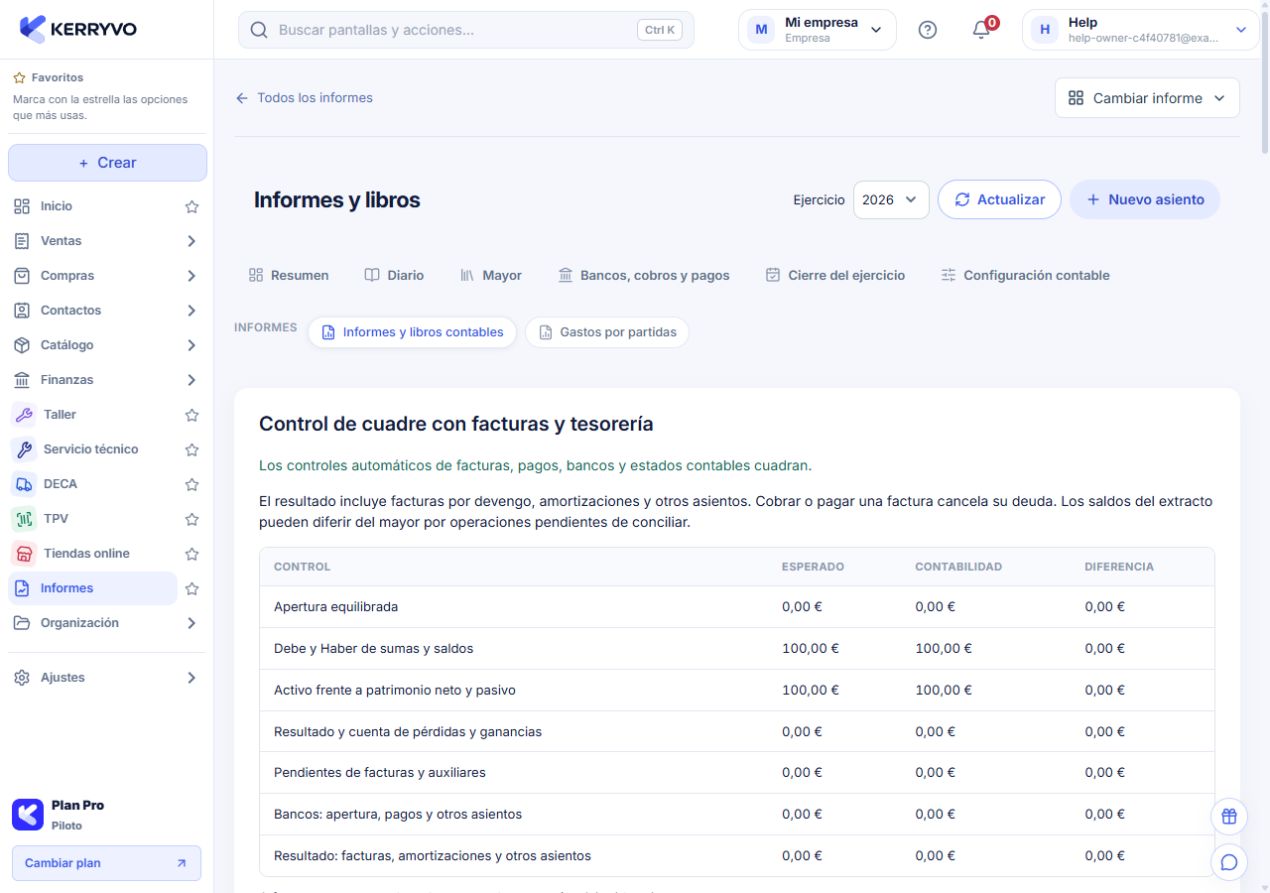Expand the Catálogo submenu chevron

coord(191,345)
